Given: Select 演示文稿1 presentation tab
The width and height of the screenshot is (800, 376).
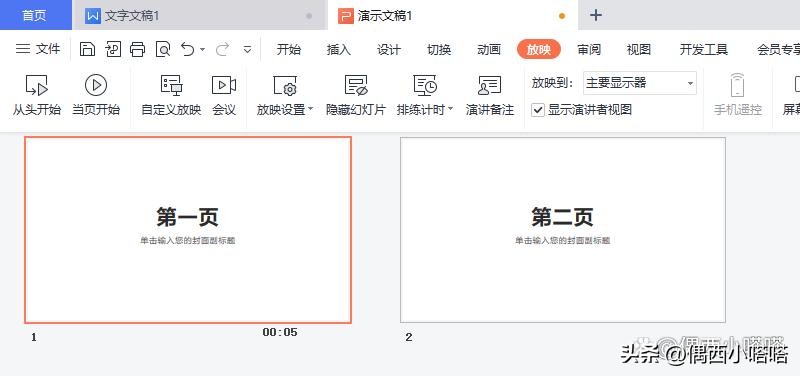Looking at the screenshot, I should pyautogui.click(x=453, y=15).
